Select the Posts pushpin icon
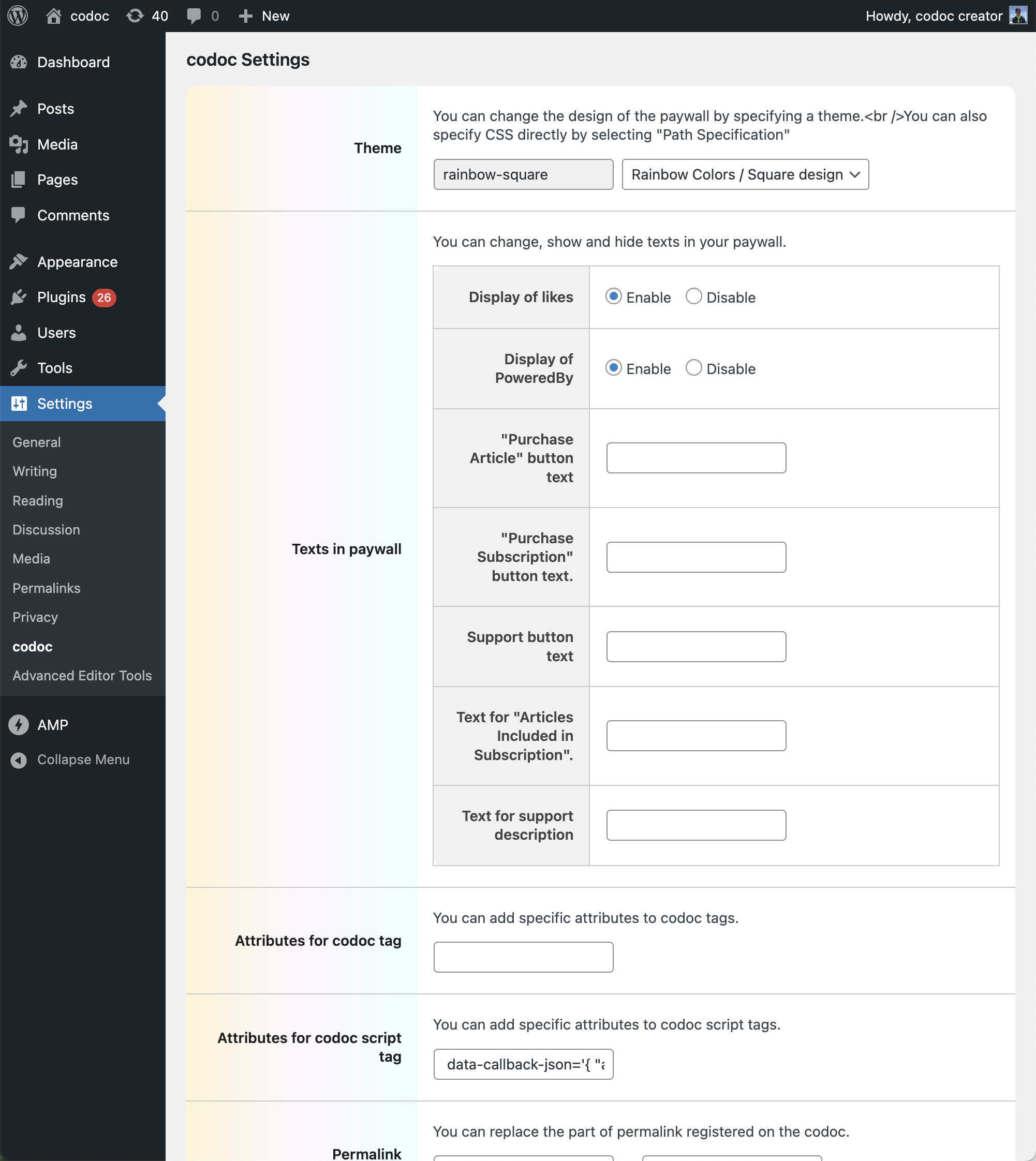 (19, 108)
